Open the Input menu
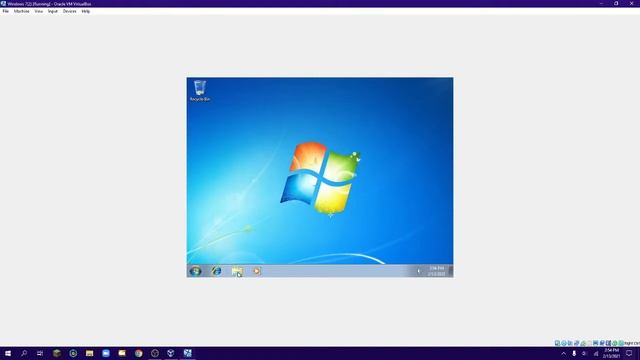Screen dimensions: 640x360 [53, 11]
